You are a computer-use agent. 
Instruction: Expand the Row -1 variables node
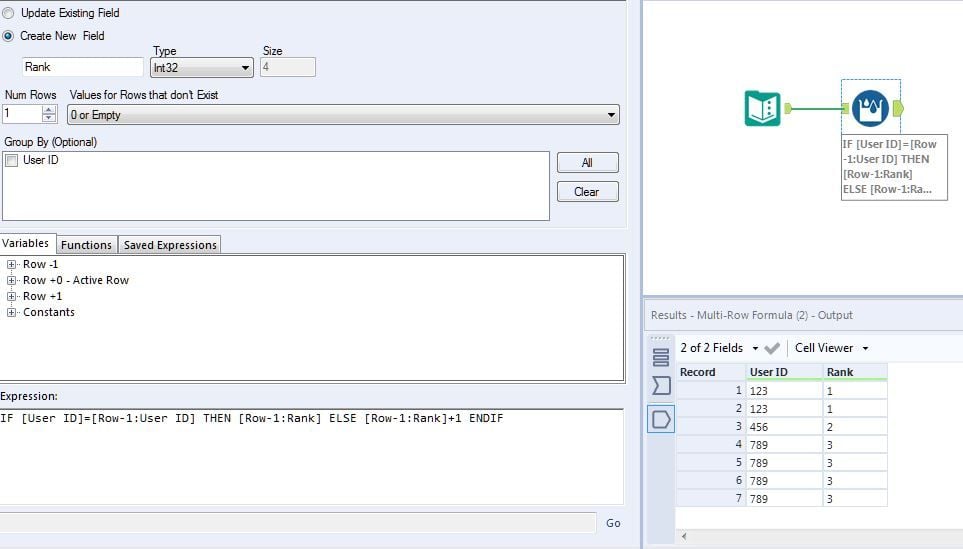[11, 265]
